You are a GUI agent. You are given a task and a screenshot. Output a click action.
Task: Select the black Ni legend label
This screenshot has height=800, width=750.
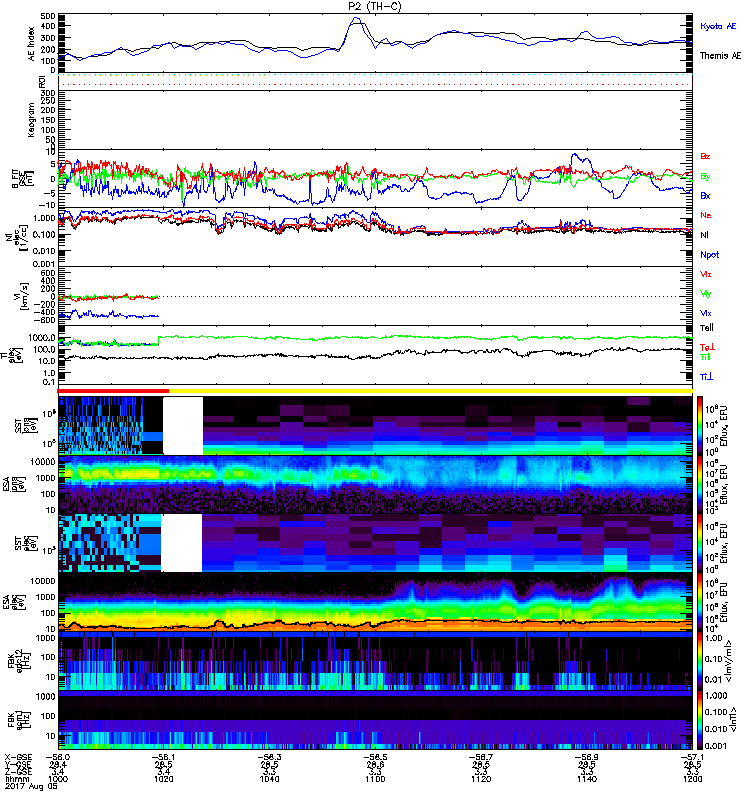click(x=704, y=235)
